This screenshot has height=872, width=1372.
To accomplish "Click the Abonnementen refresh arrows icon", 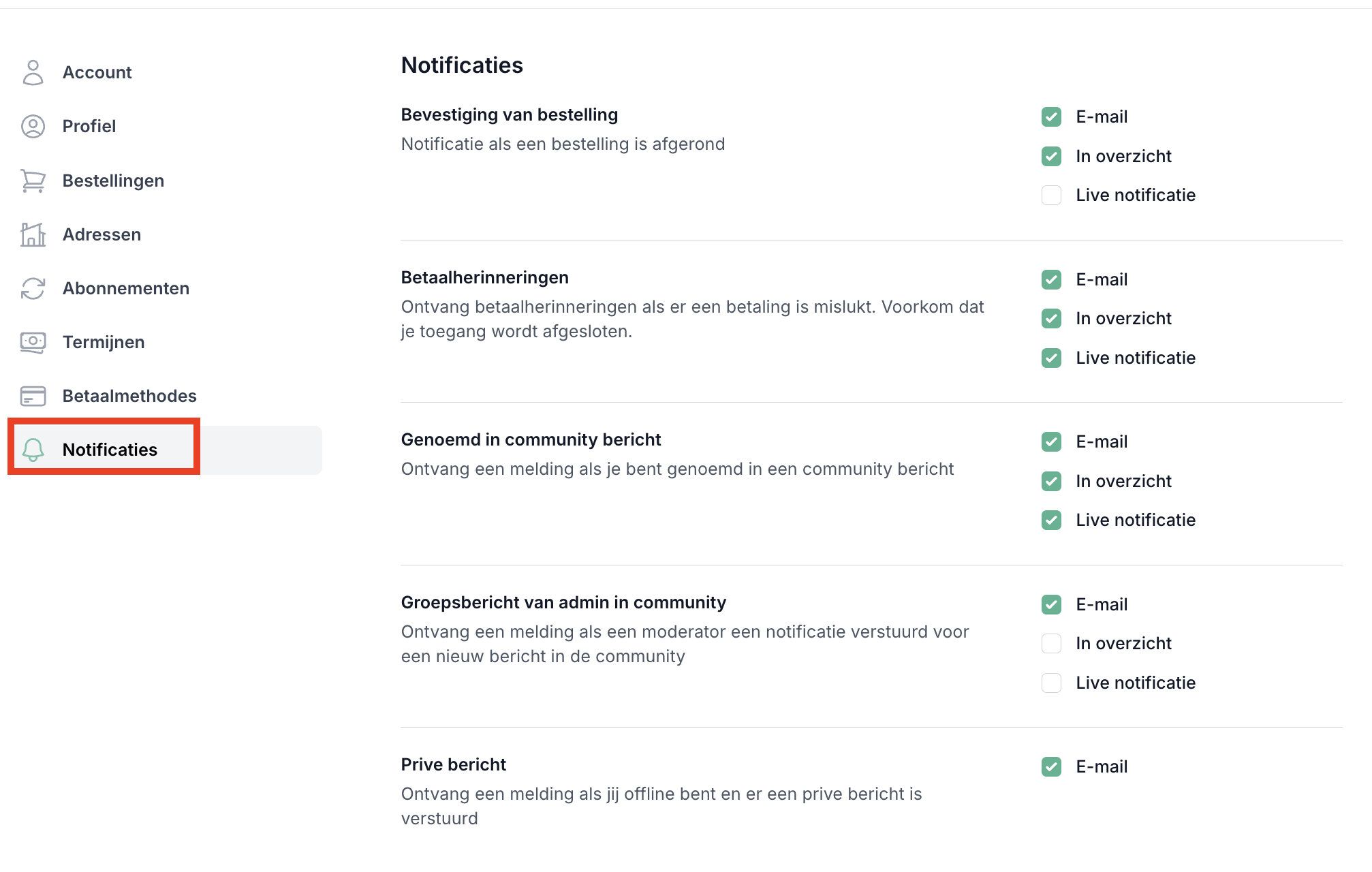I will tap(33, 288).
